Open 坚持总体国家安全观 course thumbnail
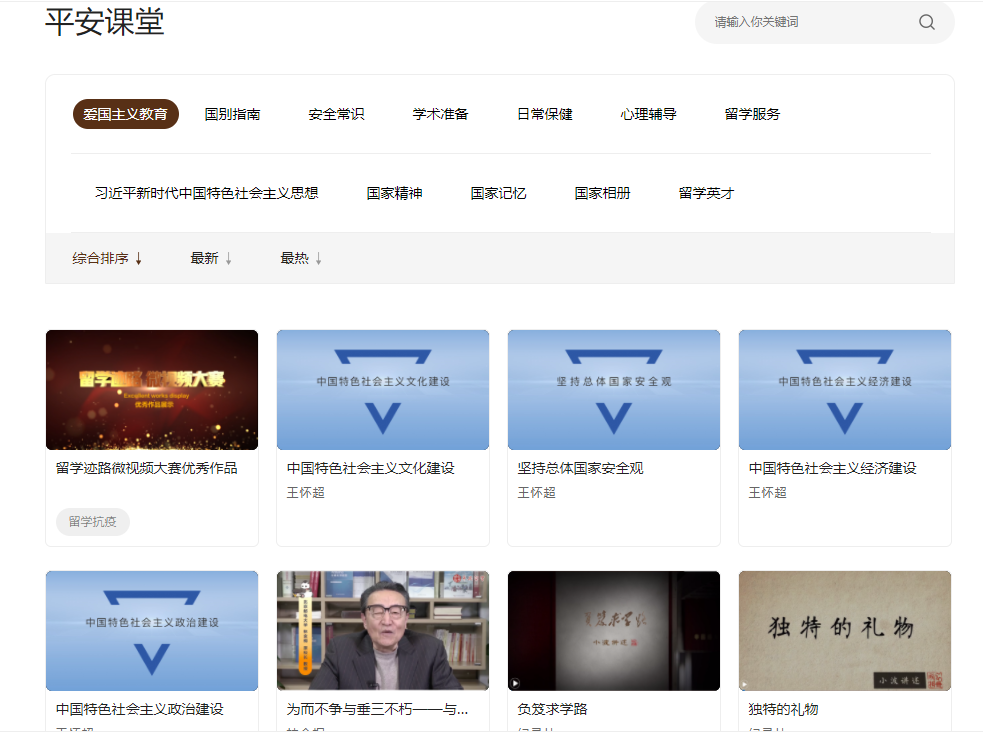983x734 pixels. (614, 390)
